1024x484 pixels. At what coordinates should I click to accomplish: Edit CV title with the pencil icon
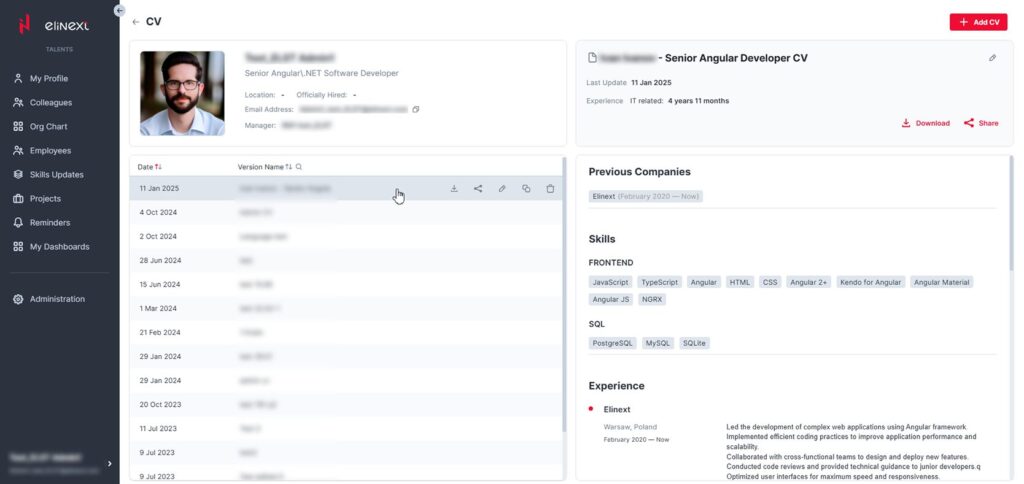pos(993,58)
